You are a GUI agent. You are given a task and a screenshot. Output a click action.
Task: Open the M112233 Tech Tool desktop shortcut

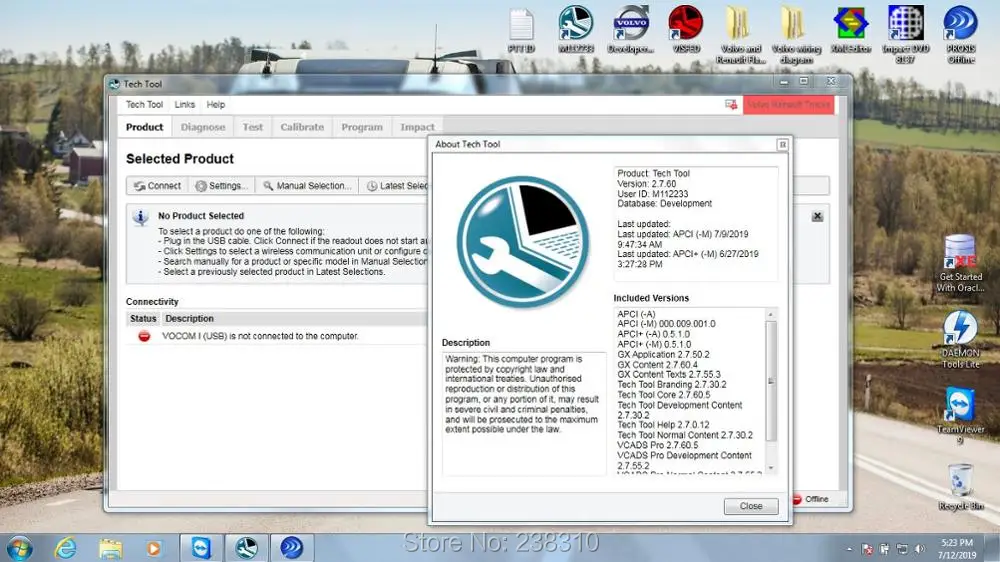coord(576,29)
